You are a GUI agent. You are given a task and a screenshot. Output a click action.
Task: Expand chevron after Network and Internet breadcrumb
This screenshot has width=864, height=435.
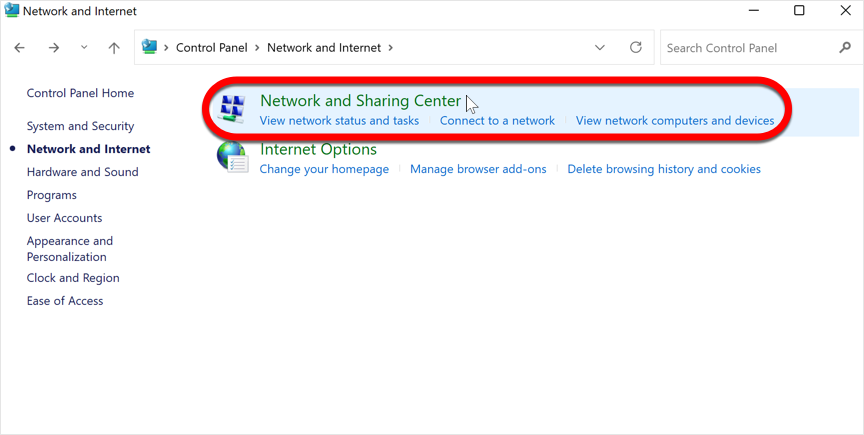391,48
